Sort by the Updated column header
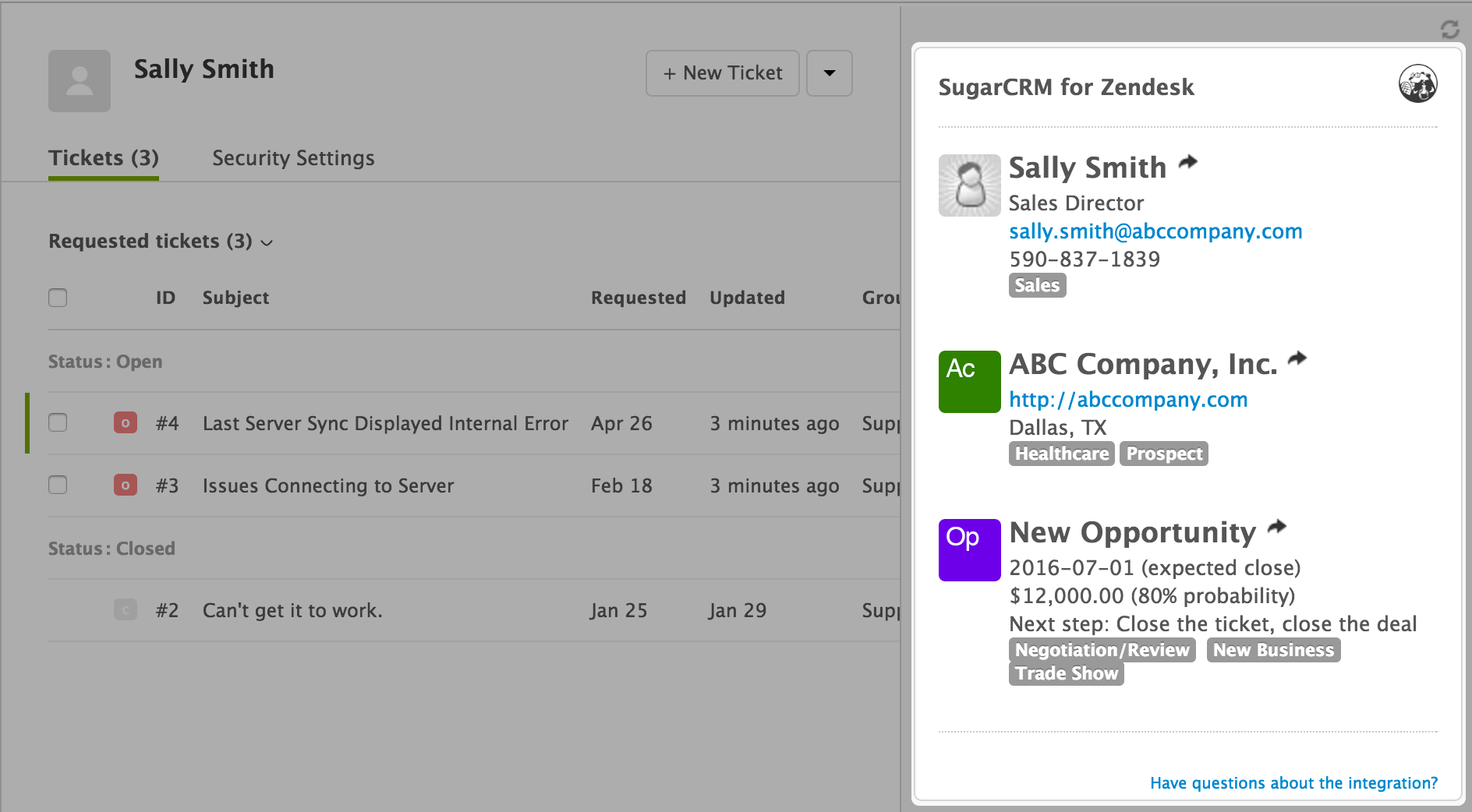The image size is (1472, 812). (747, 298)
